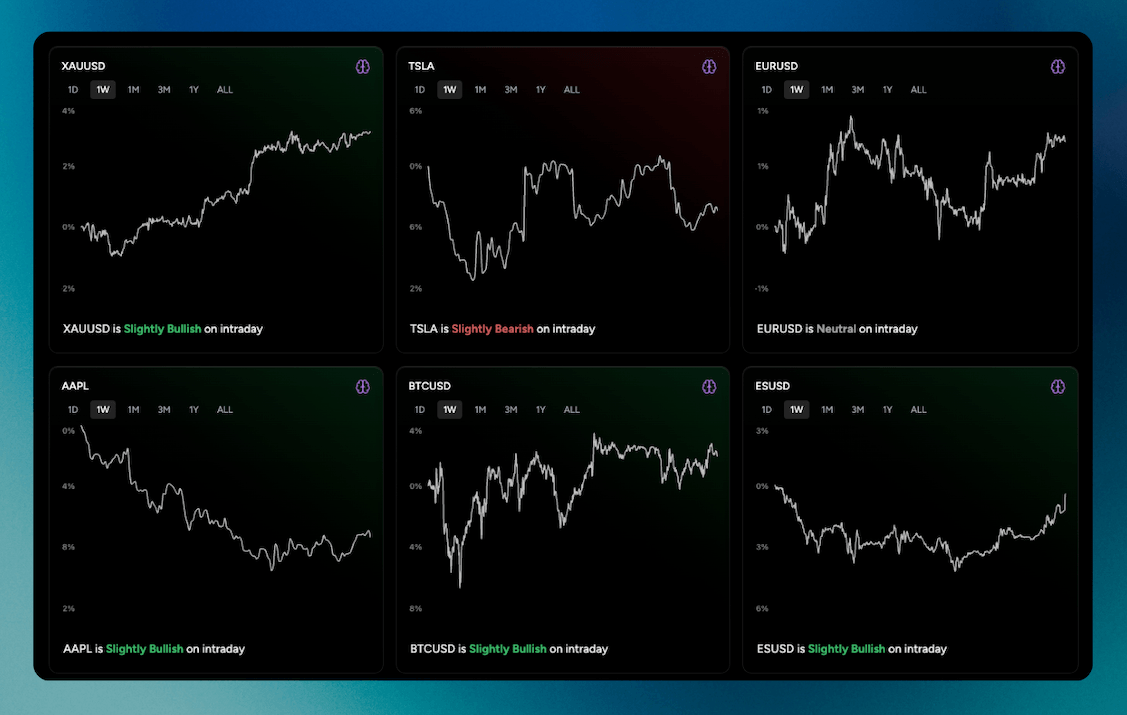Show ALL history on EURUSD chart

click(919, 90)
